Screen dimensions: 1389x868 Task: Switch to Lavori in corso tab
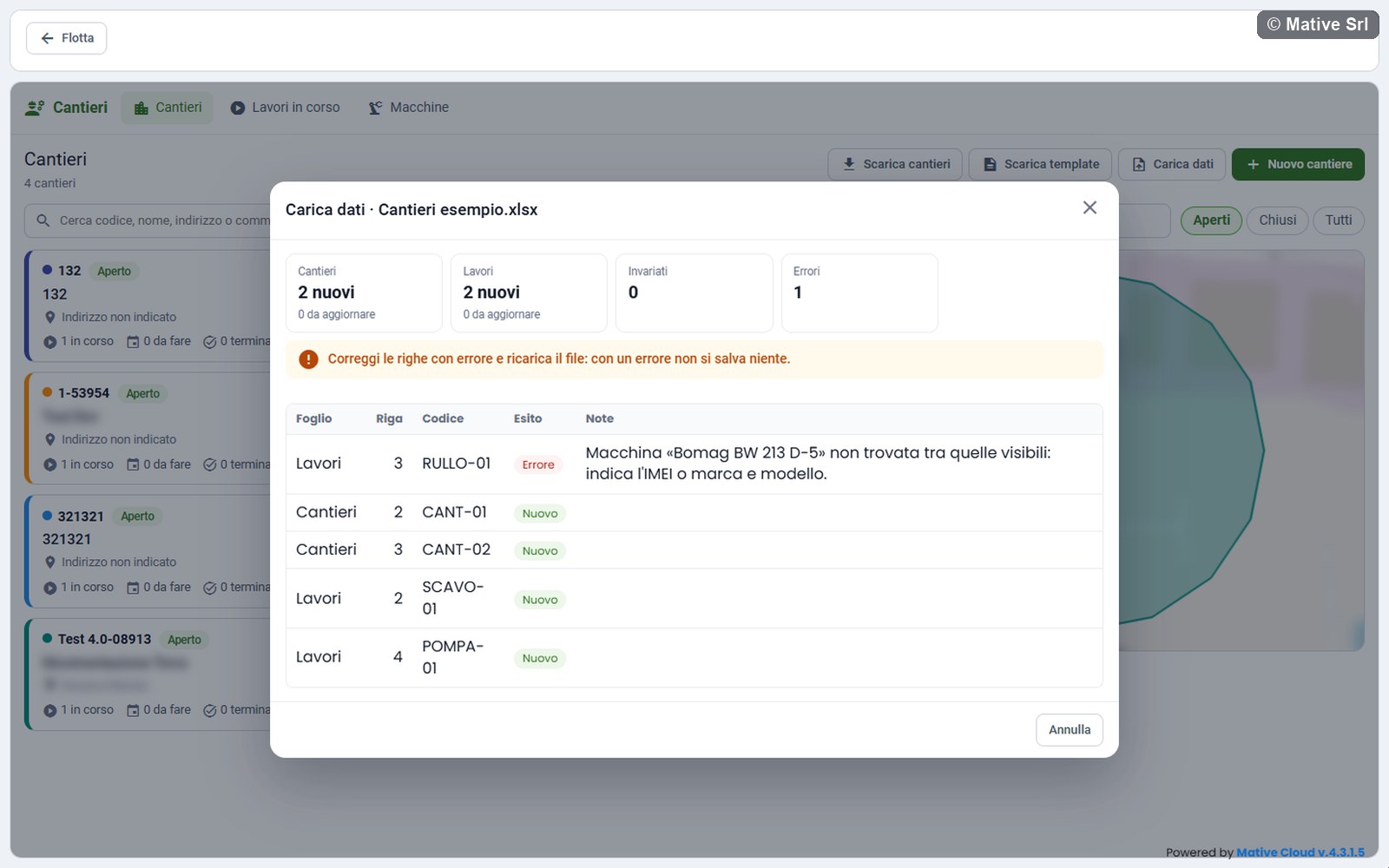[x=285, y=108]
